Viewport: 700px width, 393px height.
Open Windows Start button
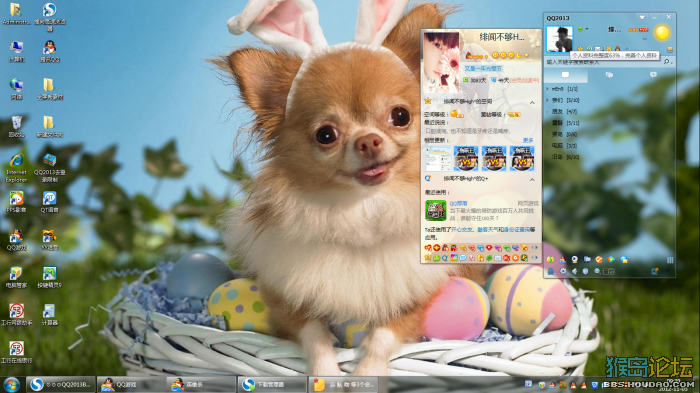12,385
